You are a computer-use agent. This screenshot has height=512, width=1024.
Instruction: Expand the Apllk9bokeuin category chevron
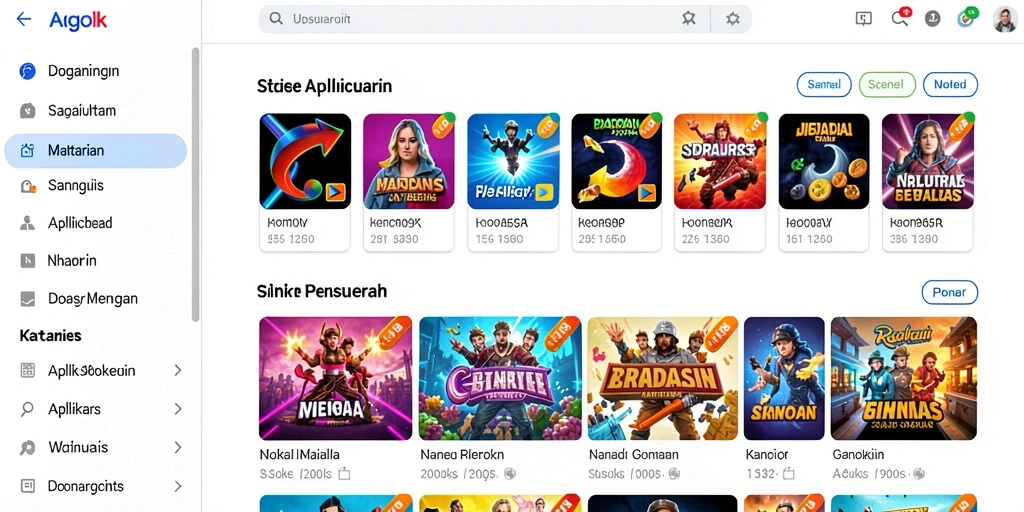178,370
